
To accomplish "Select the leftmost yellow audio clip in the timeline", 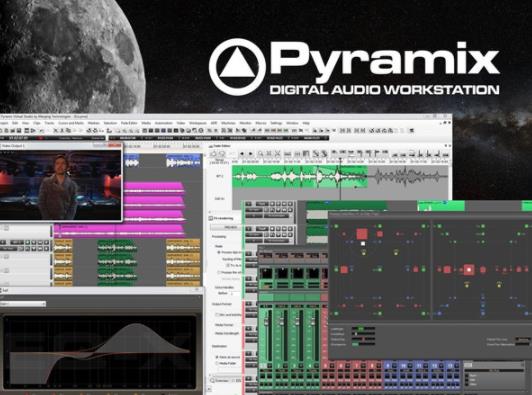I will [63, 262].
